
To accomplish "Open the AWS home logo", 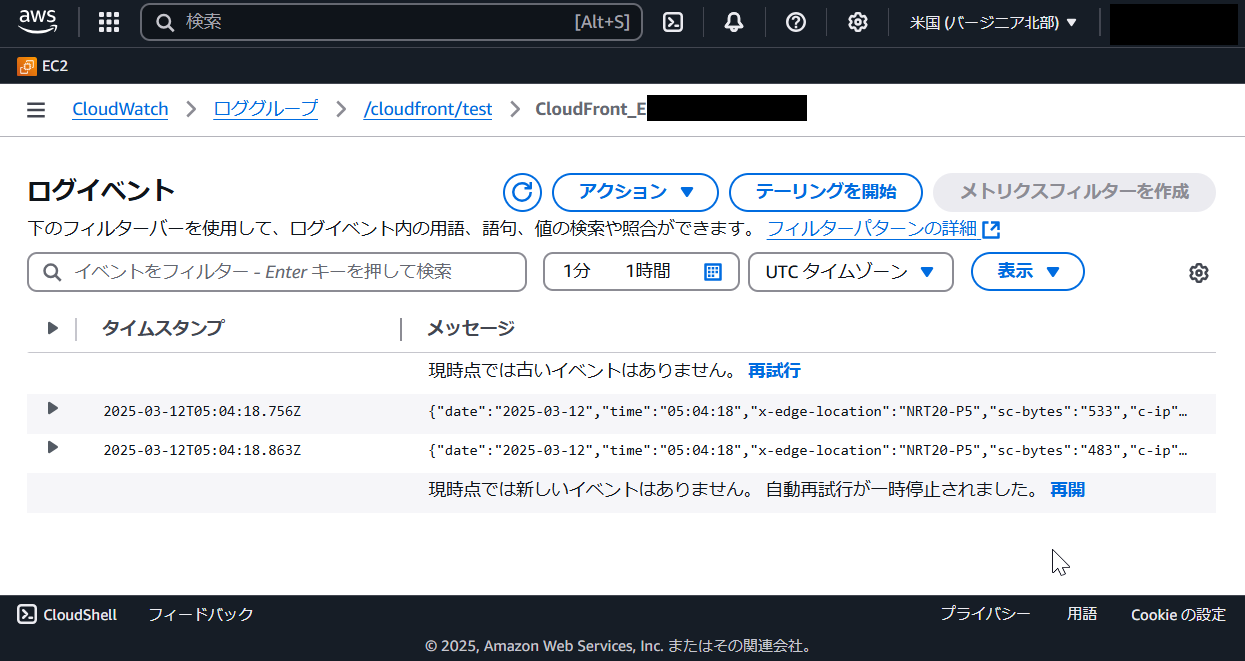I will pos(38,21).
